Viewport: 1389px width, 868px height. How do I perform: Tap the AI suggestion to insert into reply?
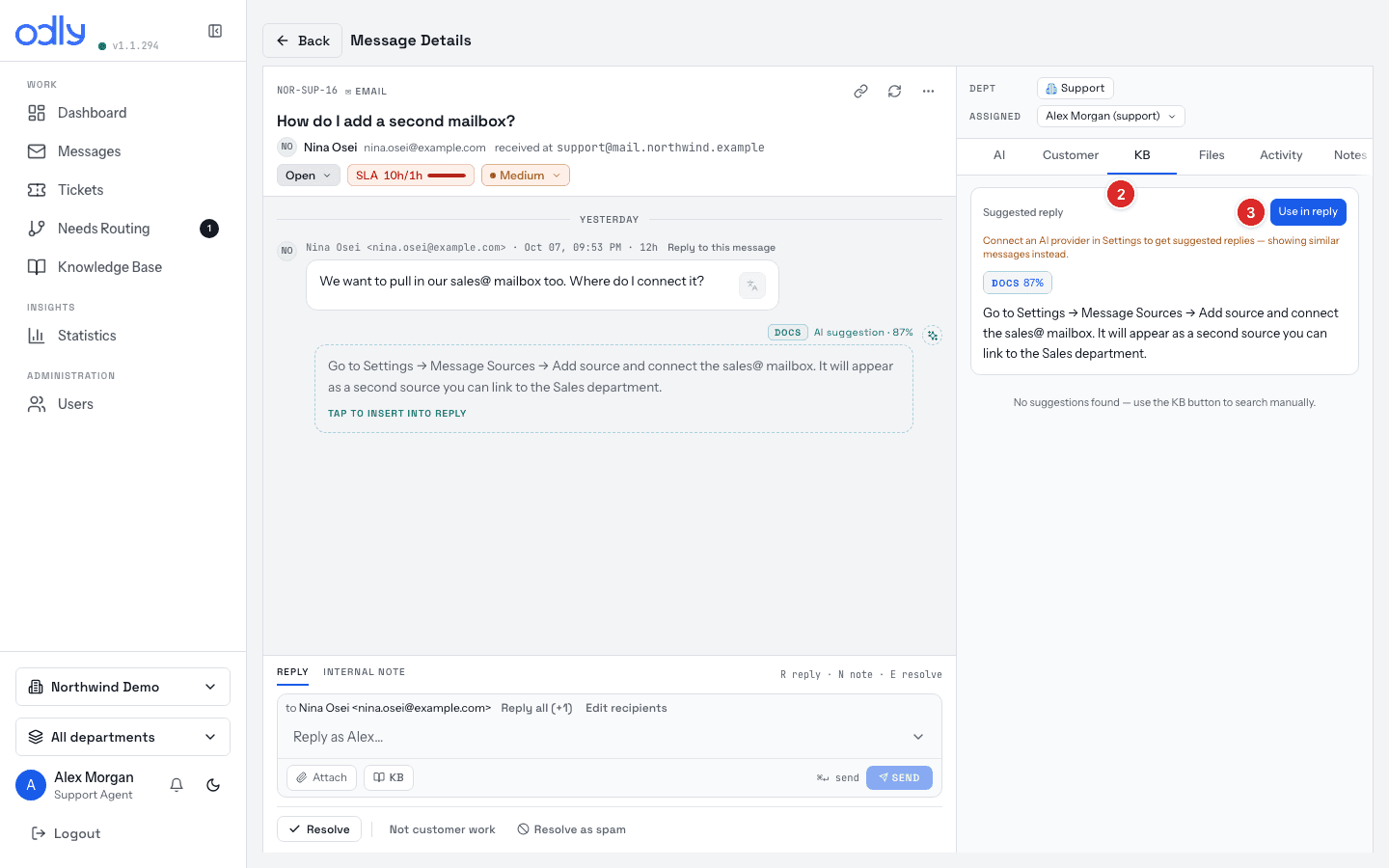613,389
